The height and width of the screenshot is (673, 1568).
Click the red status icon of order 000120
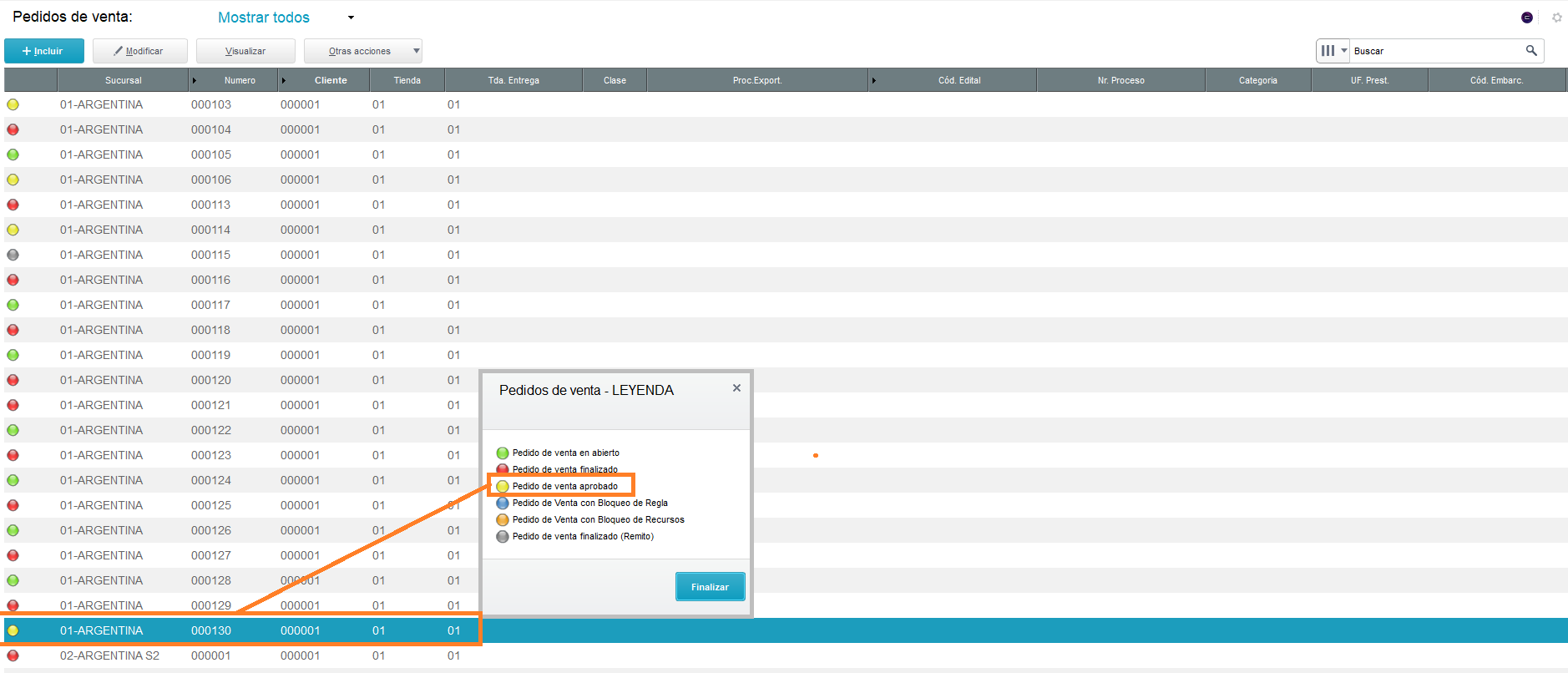click(x=13, y=380)
